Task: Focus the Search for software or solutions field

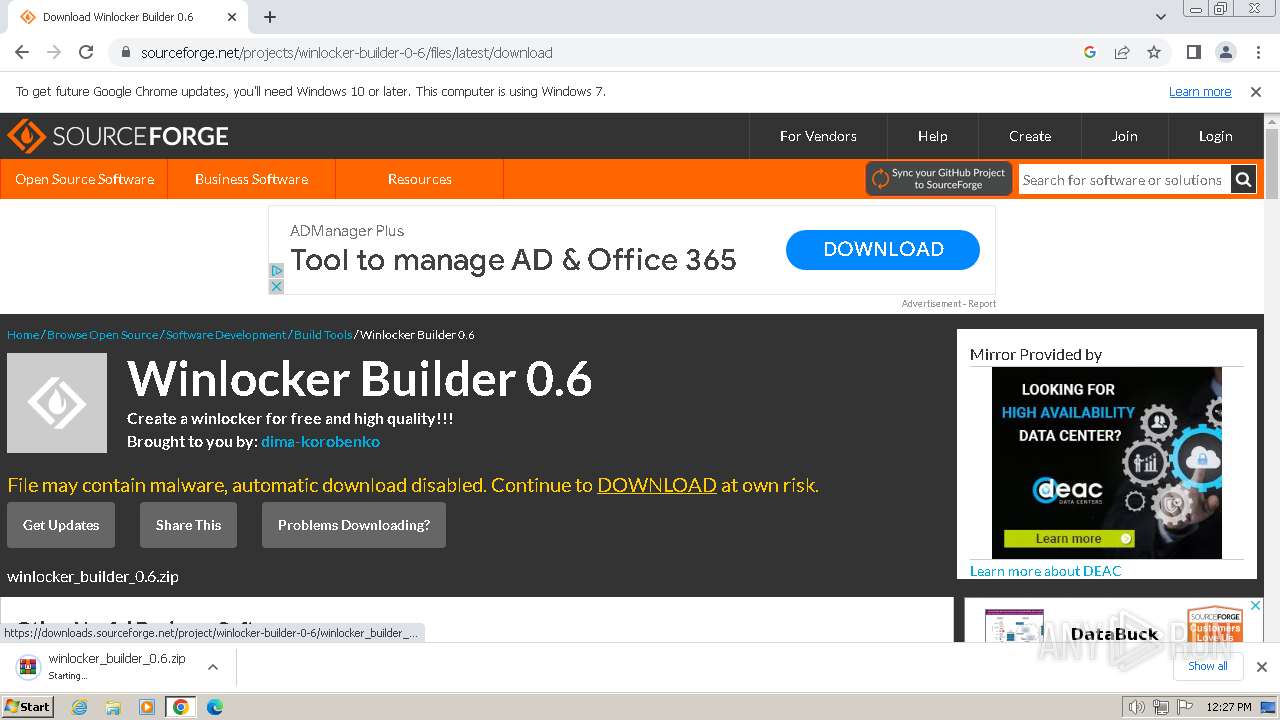Action: click(x=1124, y=180)
